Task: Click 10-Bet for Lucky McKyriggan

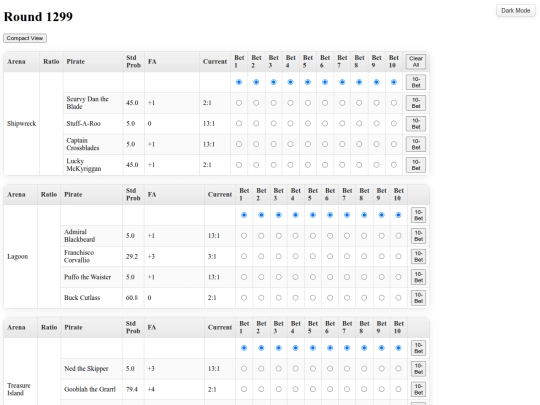Action: pos(416,165)
